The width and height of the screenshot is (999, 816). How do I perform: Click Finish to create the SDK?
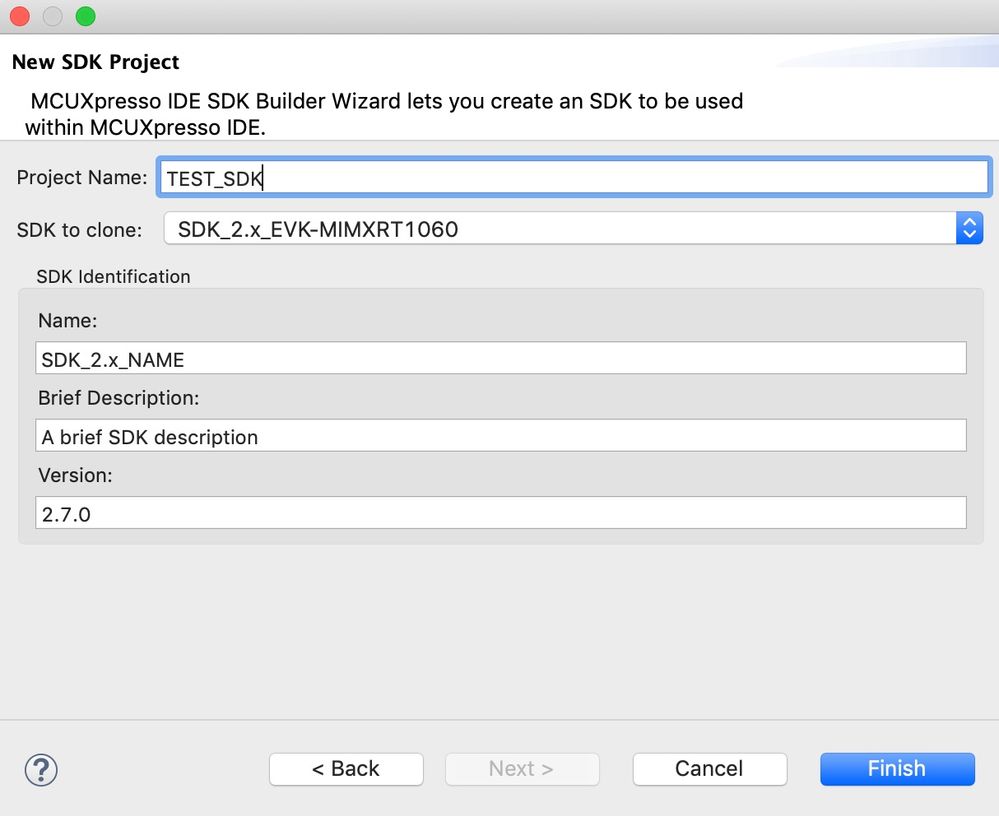point(896,769)
